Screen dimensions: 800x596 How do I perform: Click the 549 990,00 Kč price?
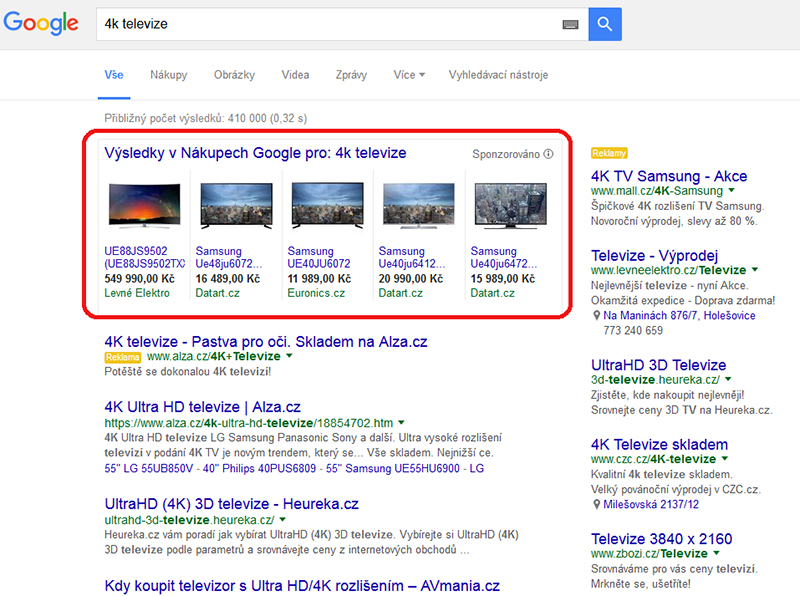139,279
